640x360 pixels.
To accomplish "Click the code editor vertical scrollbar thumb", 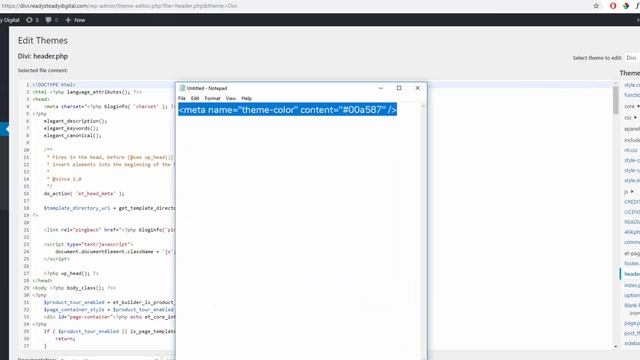I will [x=616, y=100].
